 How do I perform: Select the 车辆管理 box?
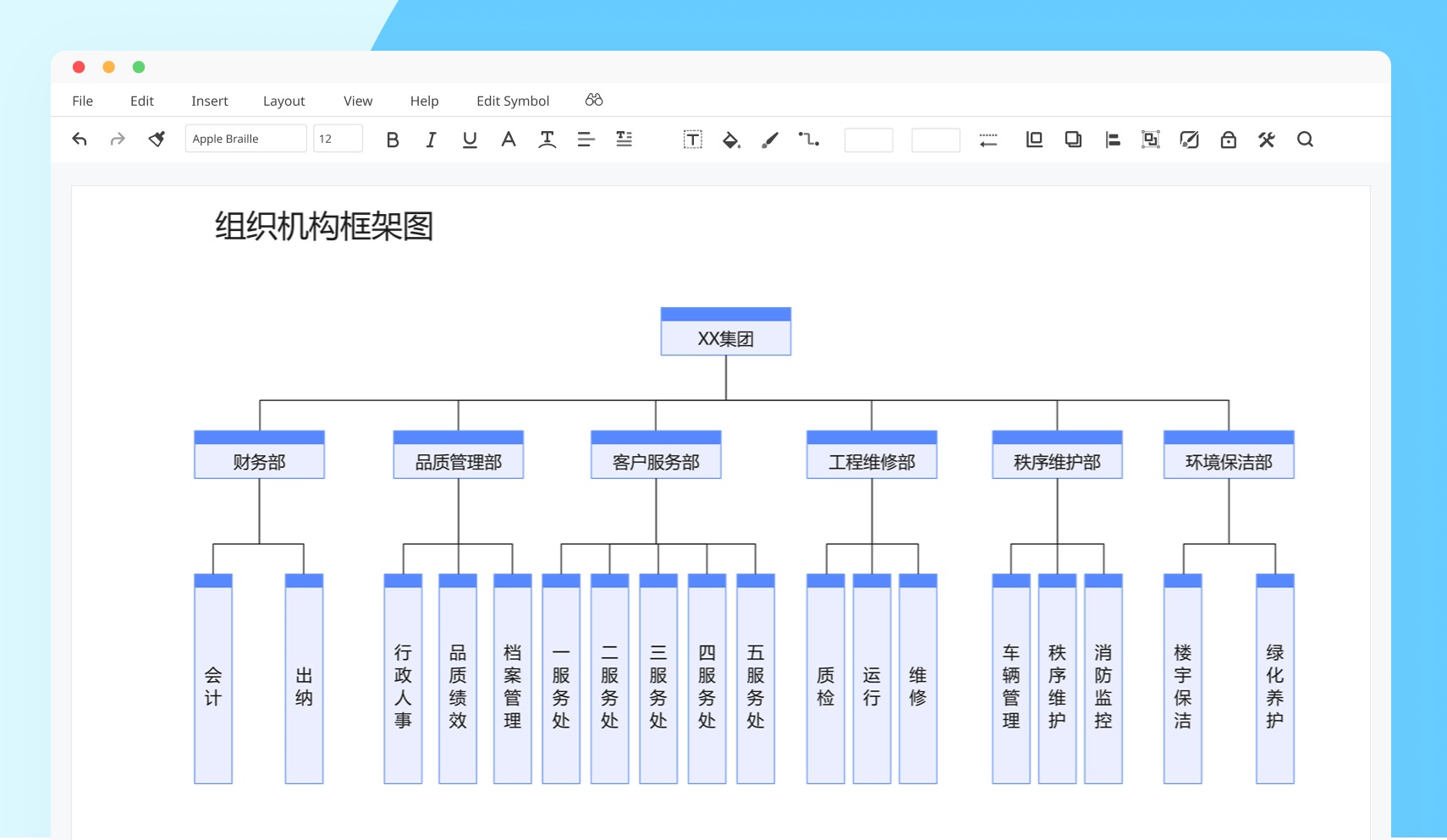1011,679
